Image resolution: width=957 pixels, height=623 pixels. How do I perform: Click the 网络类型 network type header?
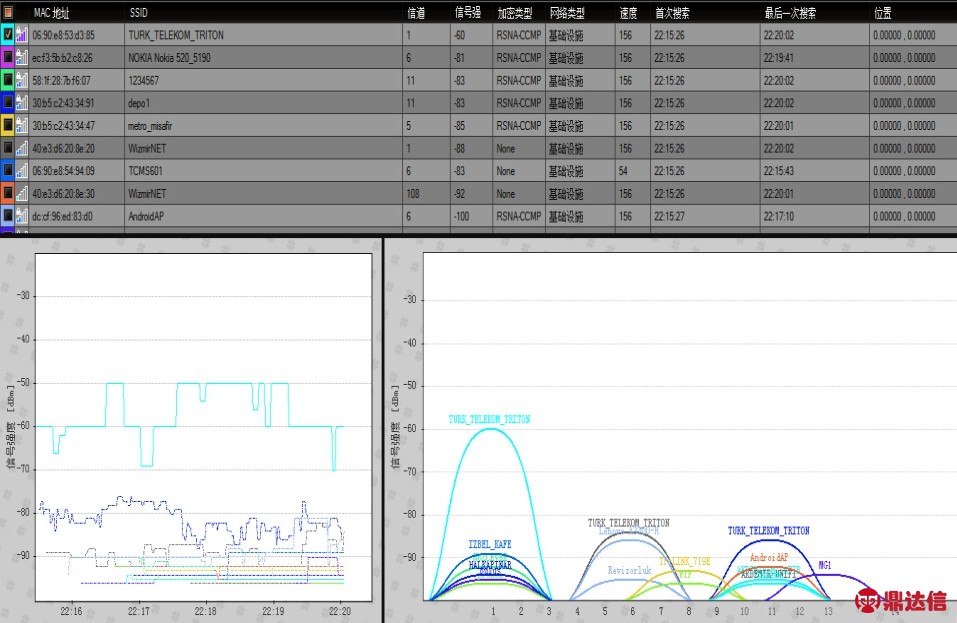(x=567, y=13)
